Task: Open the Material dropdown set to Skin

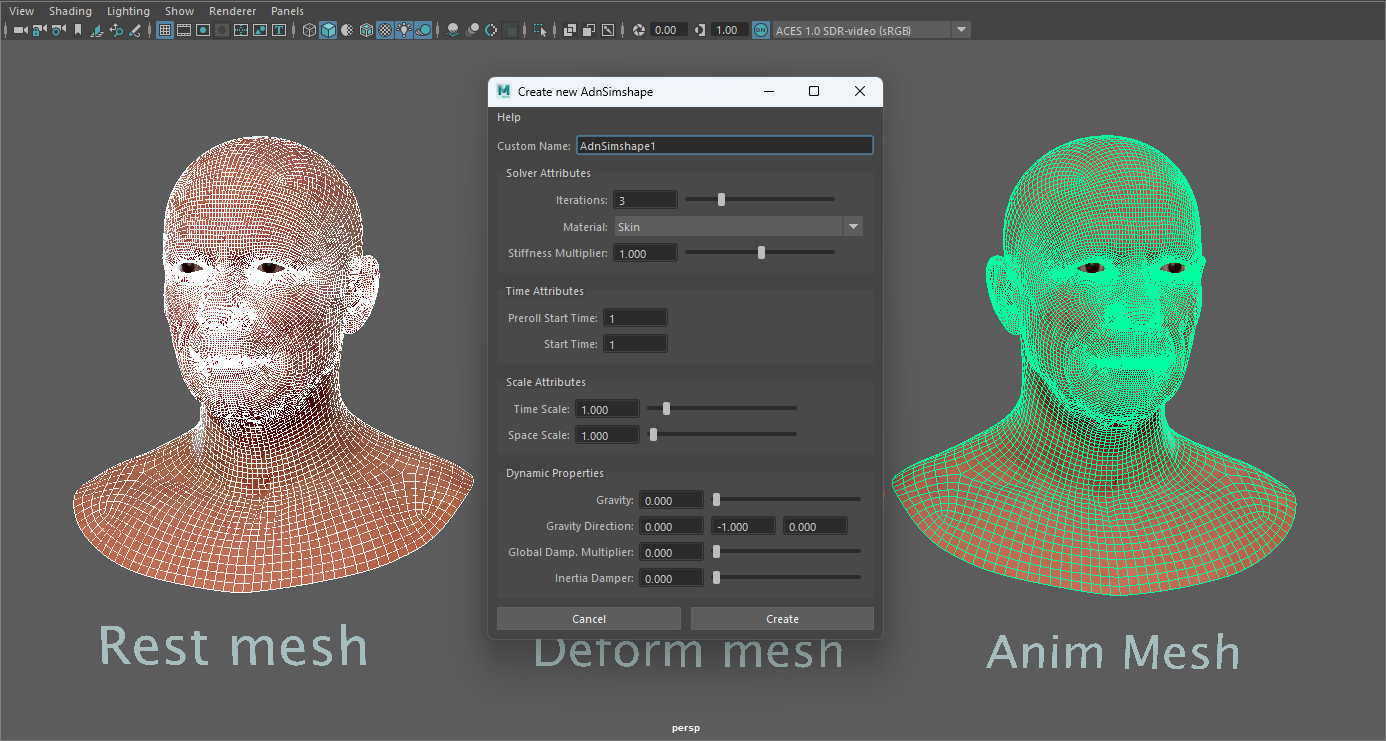Action: coord(853,226)
